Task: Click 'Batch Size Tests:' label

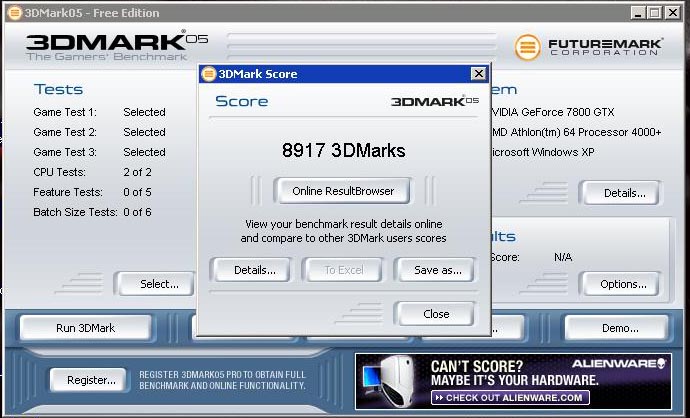Action: [75, 212]
